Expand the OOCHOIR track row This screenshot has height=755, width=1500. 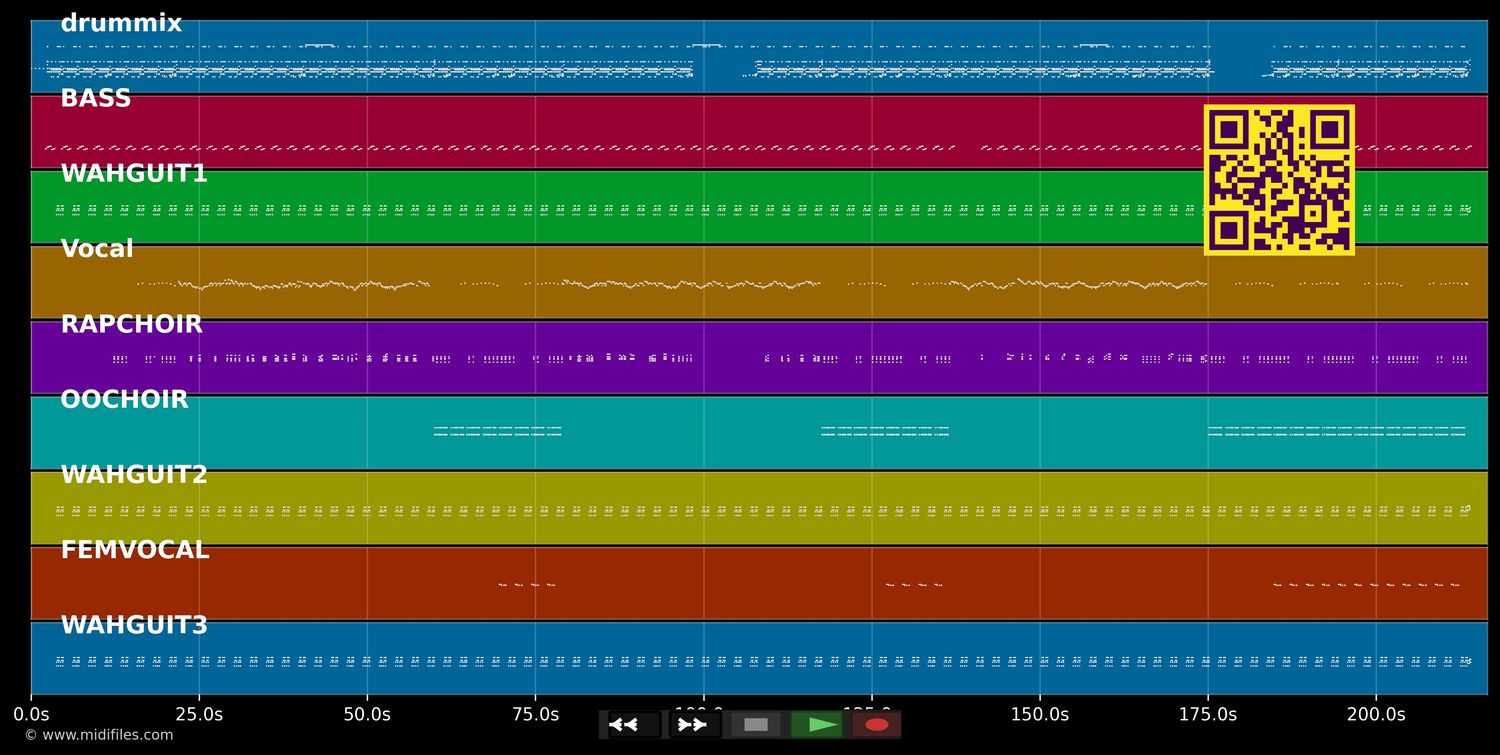pos(123,398)
